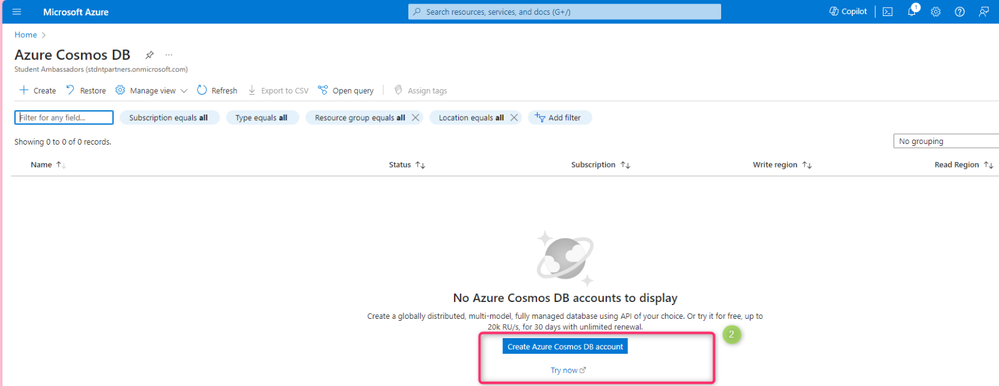Image resolution: width=999 pixels, height=386 pixels.
Task: Go to Home breadcrumb
Action: 25,34
